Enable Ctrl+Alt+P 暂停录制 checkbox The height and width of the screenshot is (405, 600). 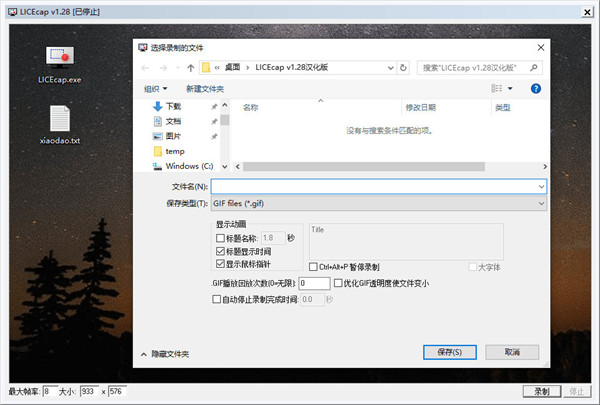[313, 267]
